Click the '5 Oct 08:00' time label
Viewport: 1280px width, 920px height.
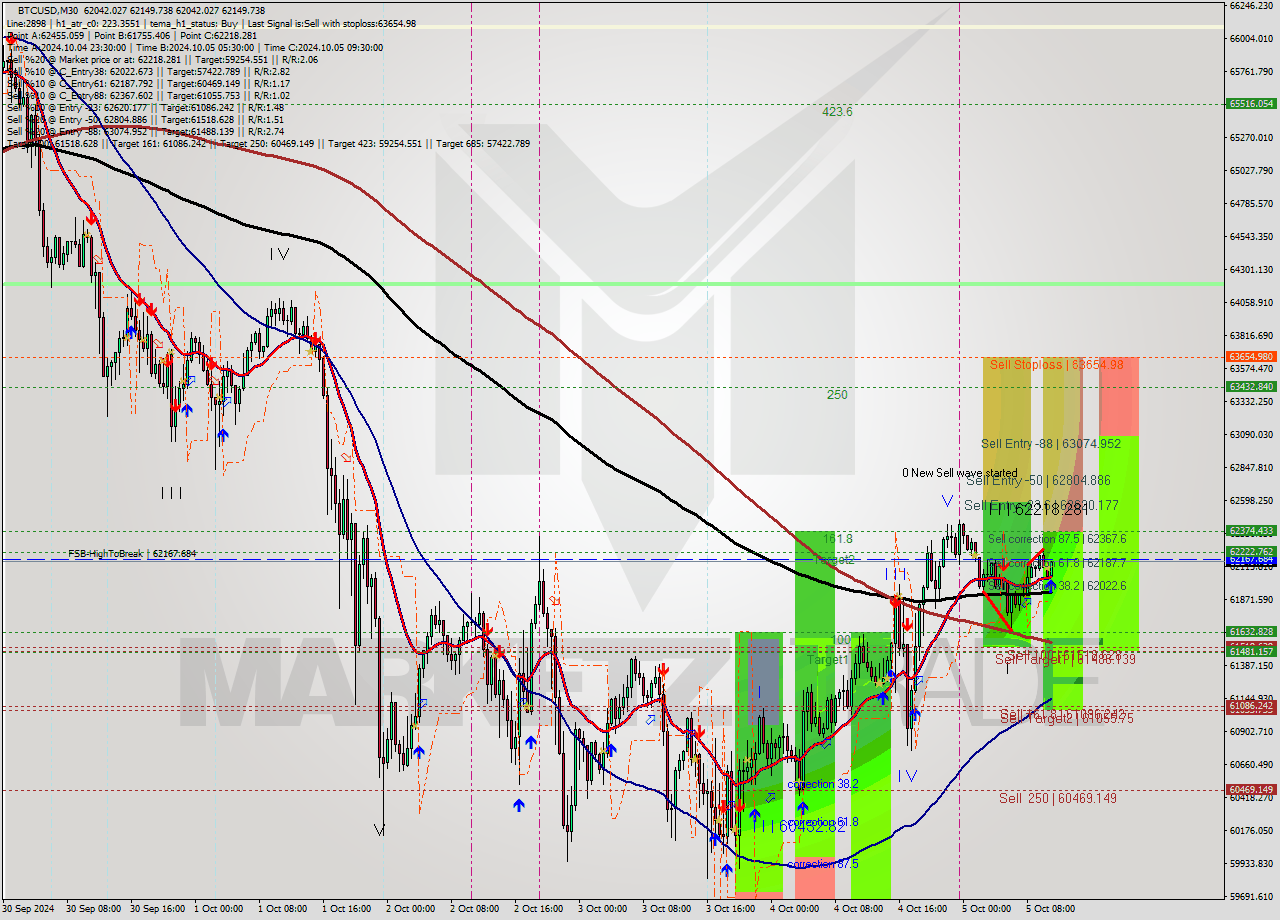pos(1051,909)
